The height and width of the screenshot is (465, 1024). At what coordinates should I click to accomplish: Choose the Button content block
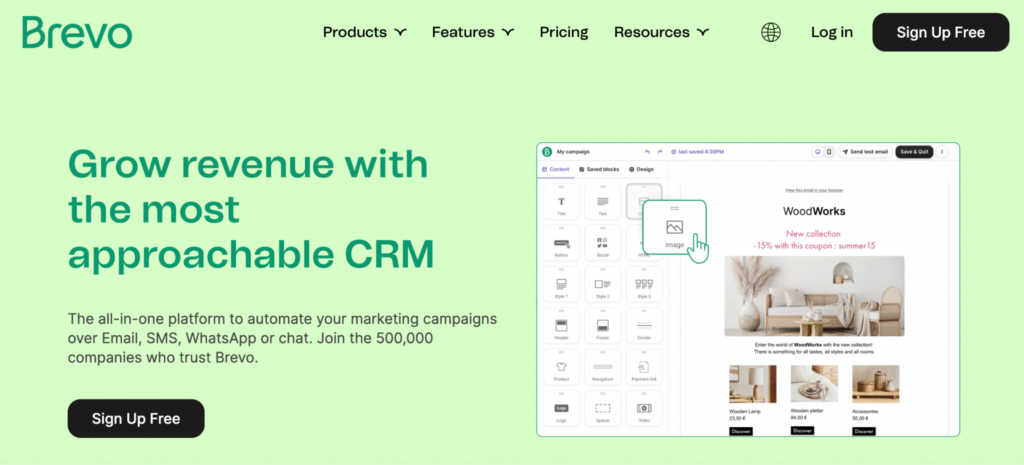(x=561, y=242)
